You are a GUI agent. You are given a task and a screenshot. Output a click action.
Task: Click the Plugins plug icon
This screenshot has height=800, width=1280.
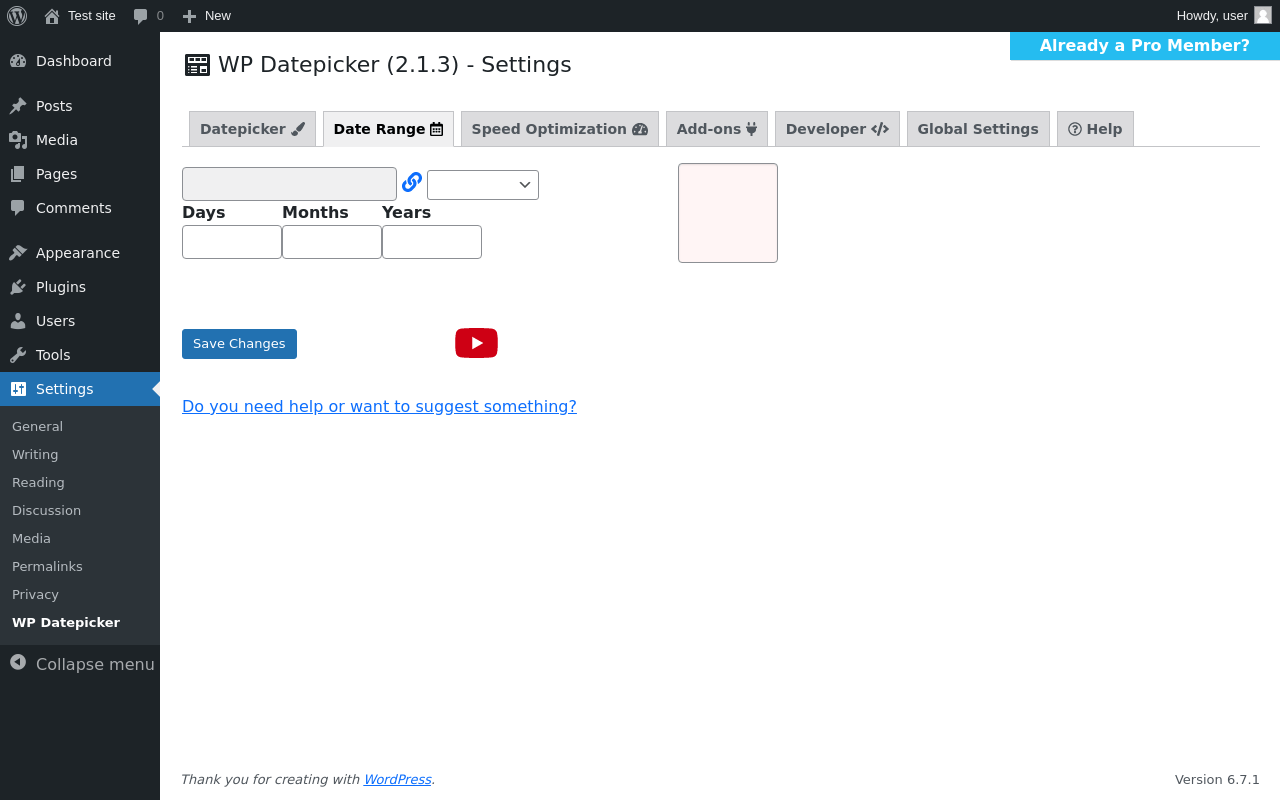(18, 287)
